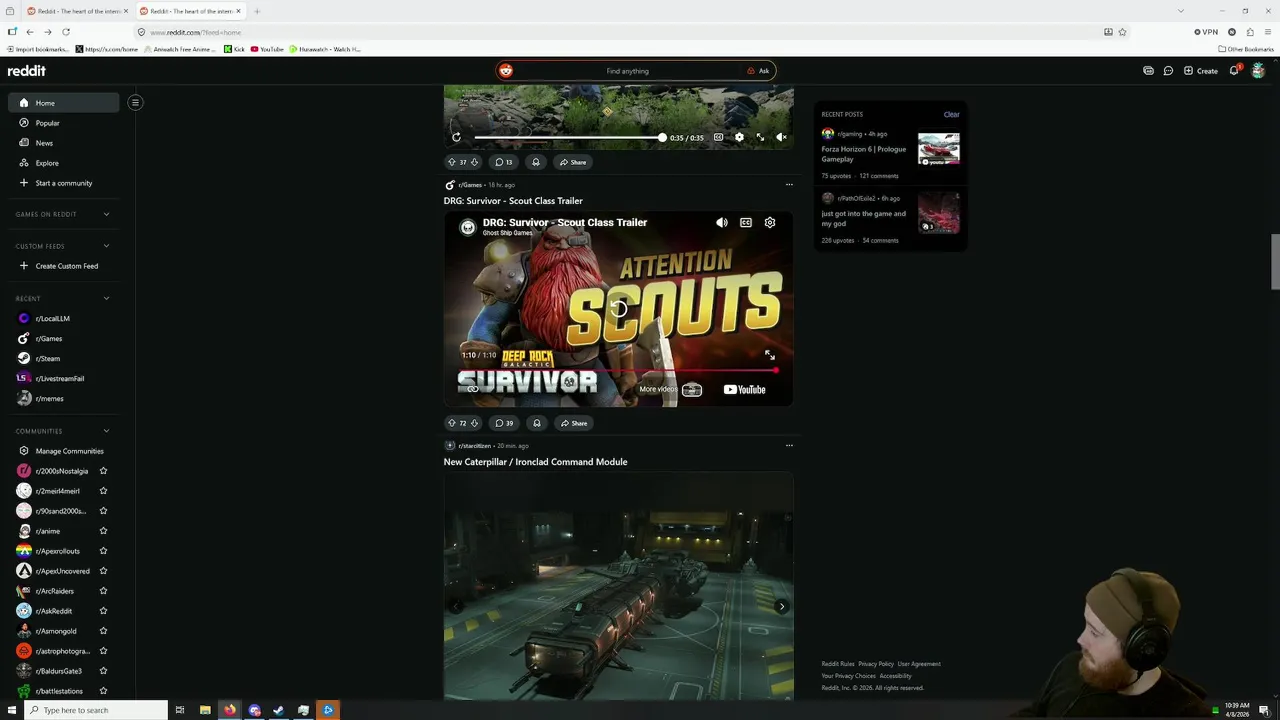Favorite r/2000sNostalgia with its star

coord(103,471)
